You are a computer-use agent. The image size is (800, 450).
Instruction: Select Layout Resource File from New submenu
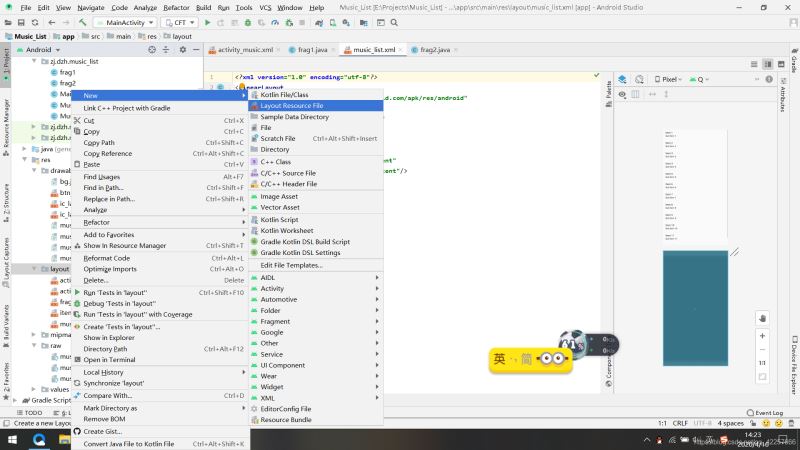coord(292,105)
